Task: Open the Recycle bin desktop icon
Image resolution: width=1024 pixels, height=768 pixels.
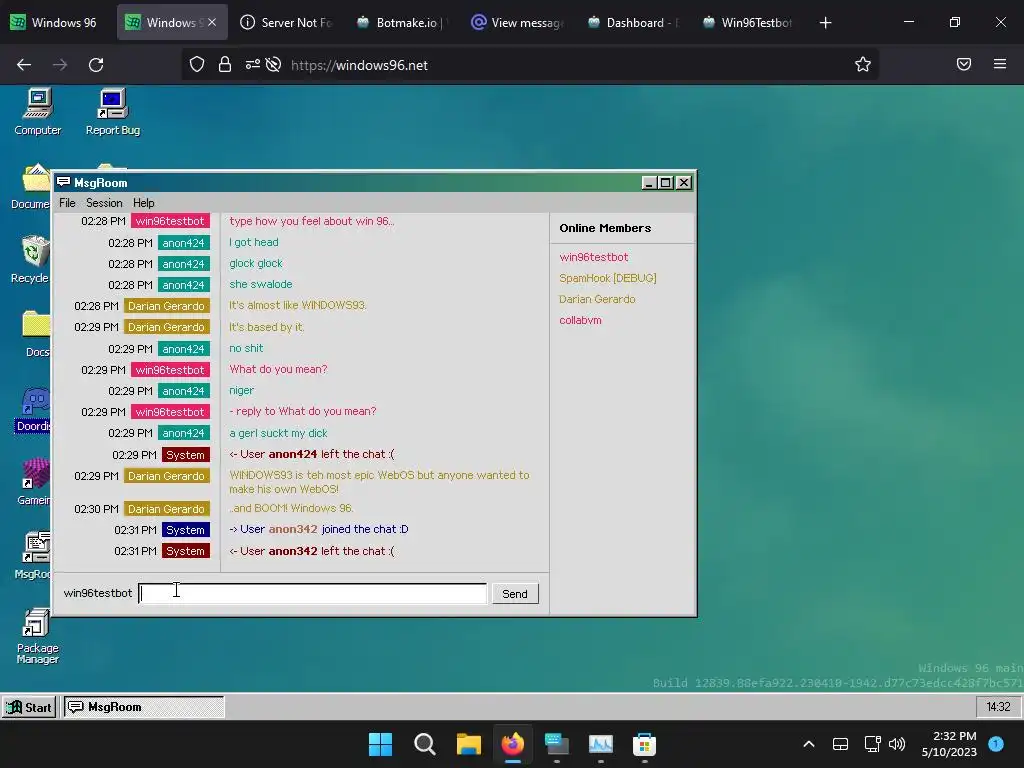Action: pos(31,260)
